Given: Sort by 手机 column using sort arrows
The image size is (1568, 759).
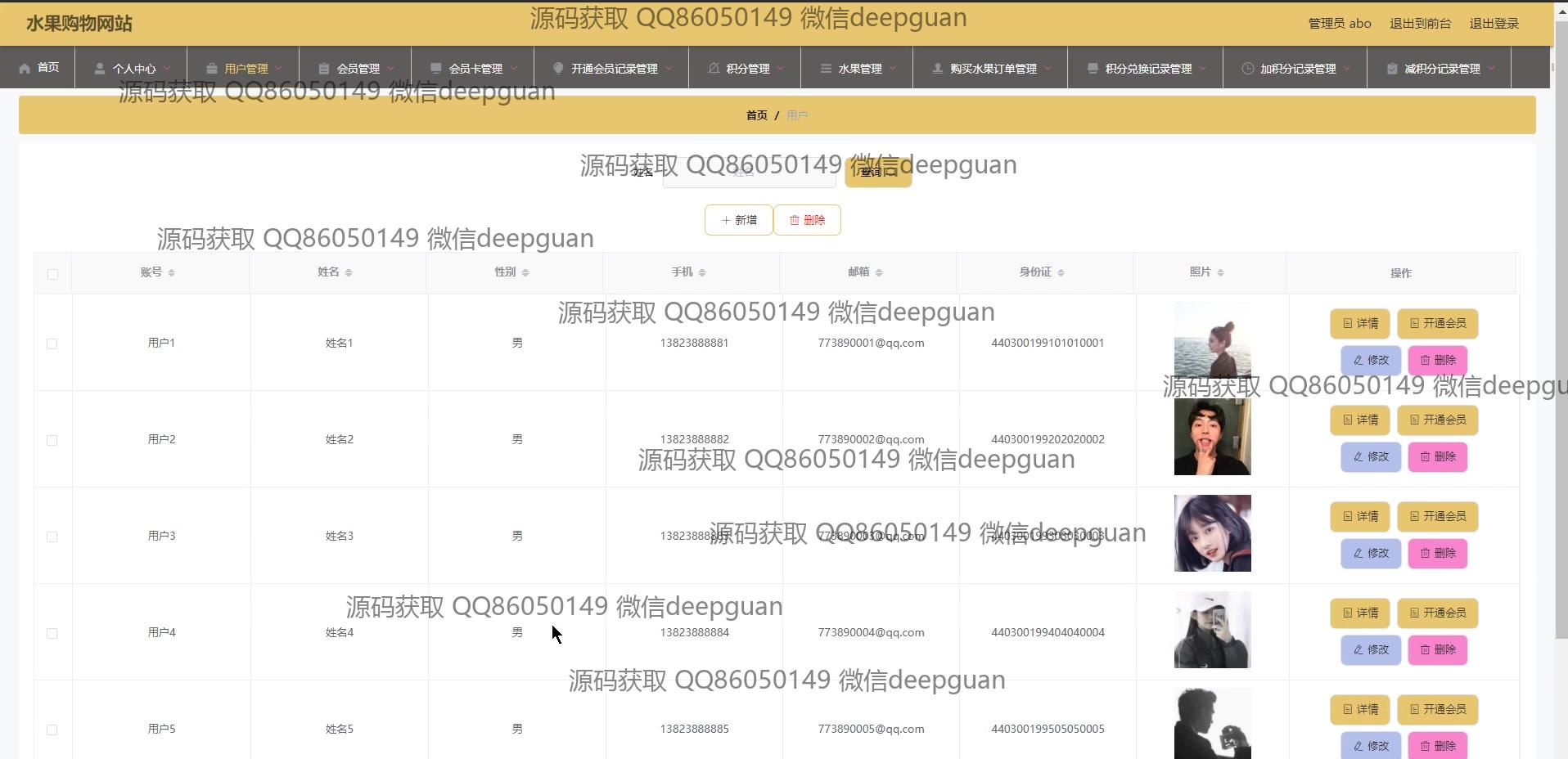Looking at the screenshot, I should (x=702, y=272).
